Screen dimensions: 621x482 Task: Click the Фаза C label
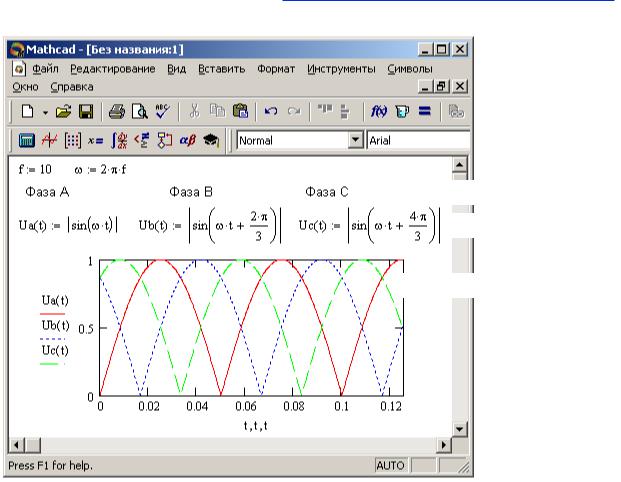click(x=327, y=192)
